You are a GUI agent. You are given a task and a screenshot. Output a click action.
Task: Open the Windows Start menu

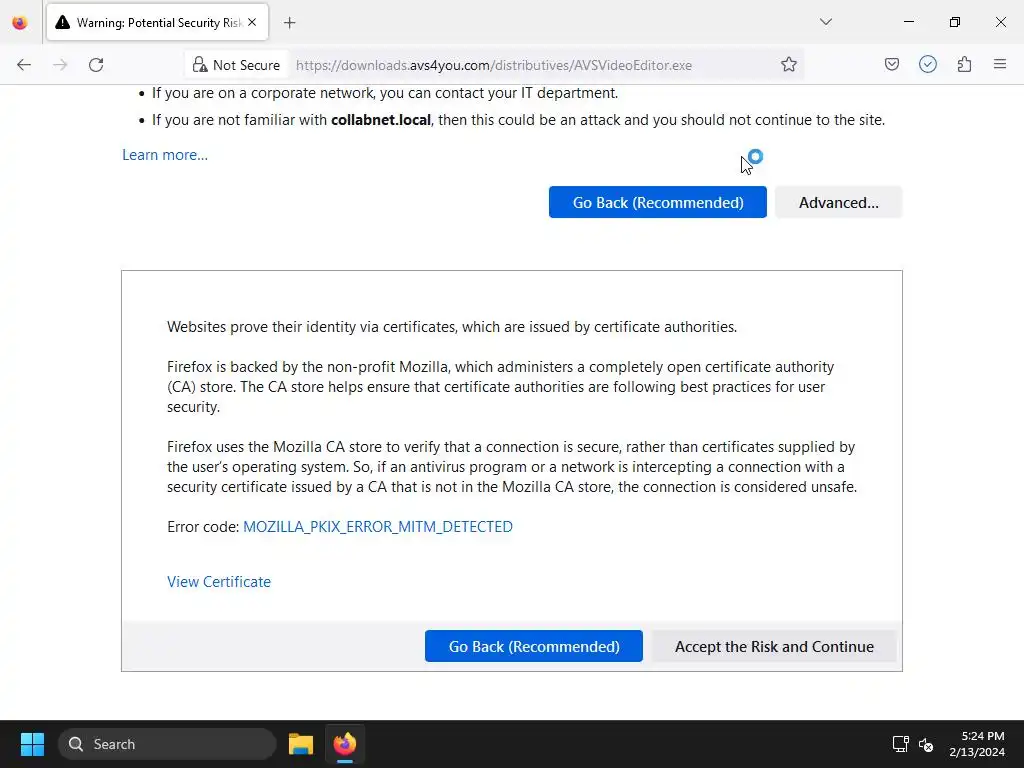(32, 744)
